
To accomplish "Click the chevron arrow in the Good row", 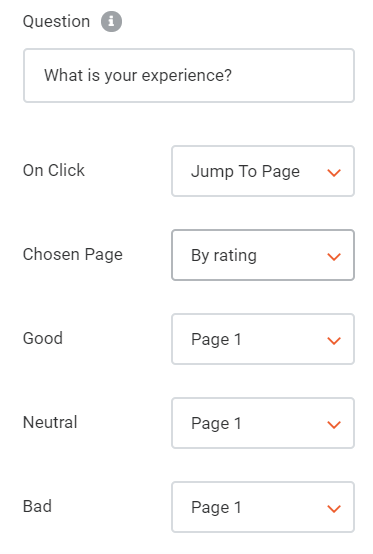I will click(x=333, y=340).
